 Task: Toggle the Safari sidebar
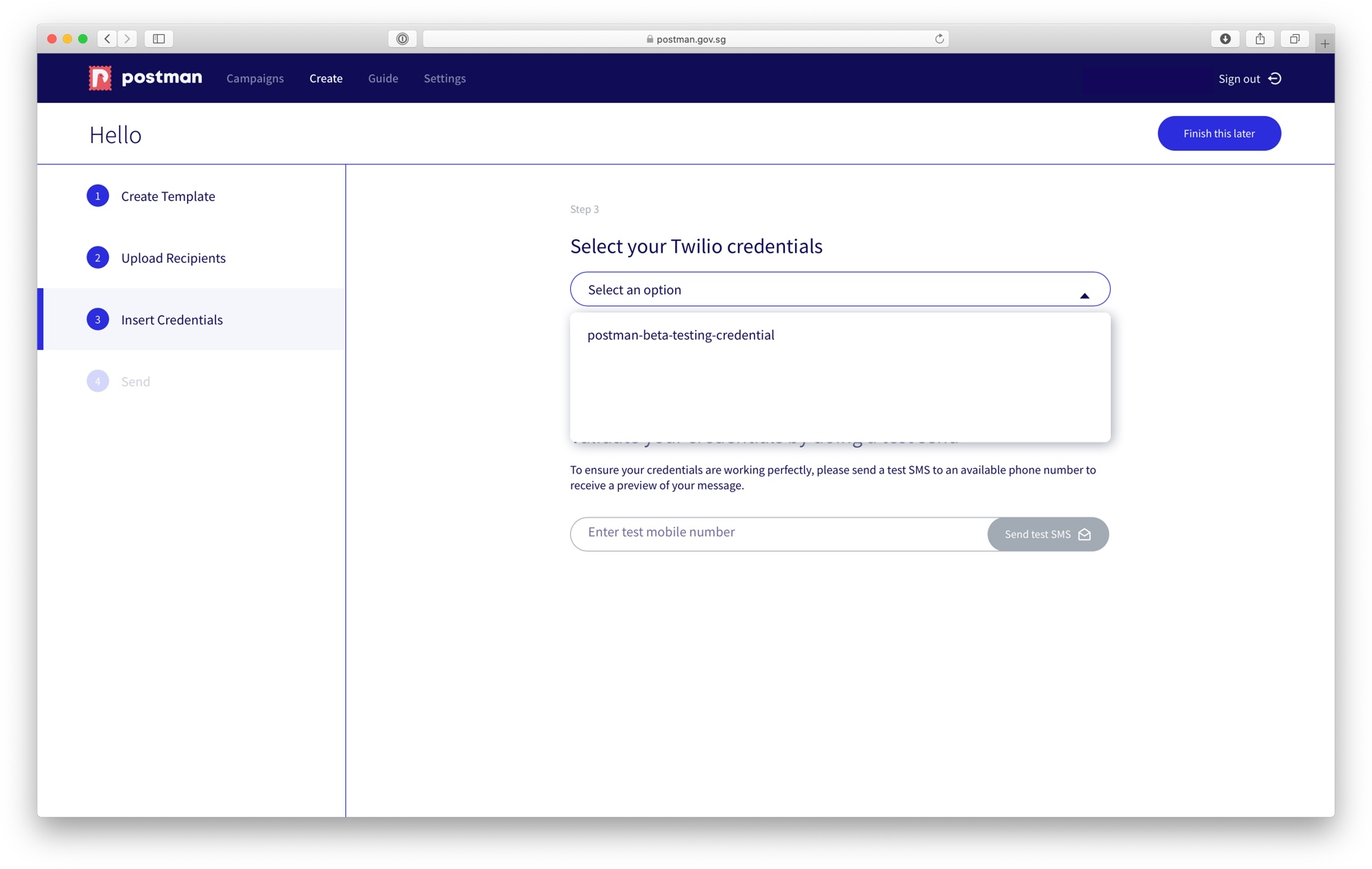tap(159, 39)
